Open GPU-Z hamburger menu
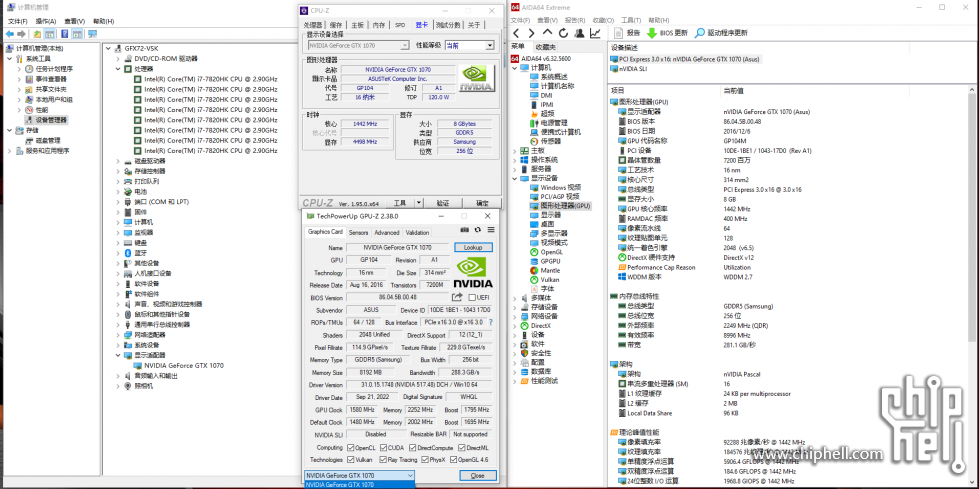Image resolution: width=979 pixels, height=489 pixels. 491,230
